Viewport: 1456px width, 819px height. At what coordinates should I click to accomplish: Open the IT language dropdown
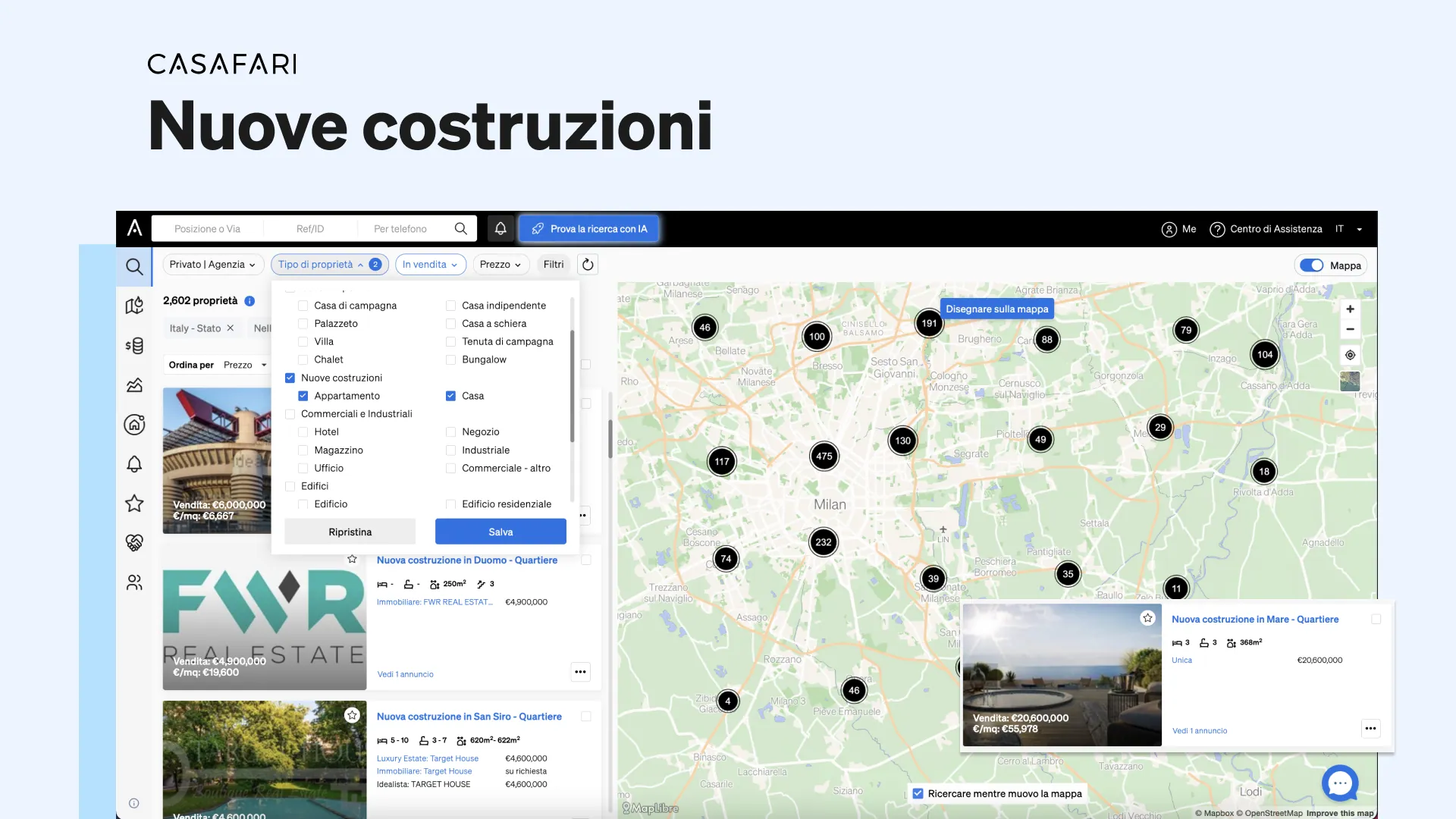click(1349, 229)
